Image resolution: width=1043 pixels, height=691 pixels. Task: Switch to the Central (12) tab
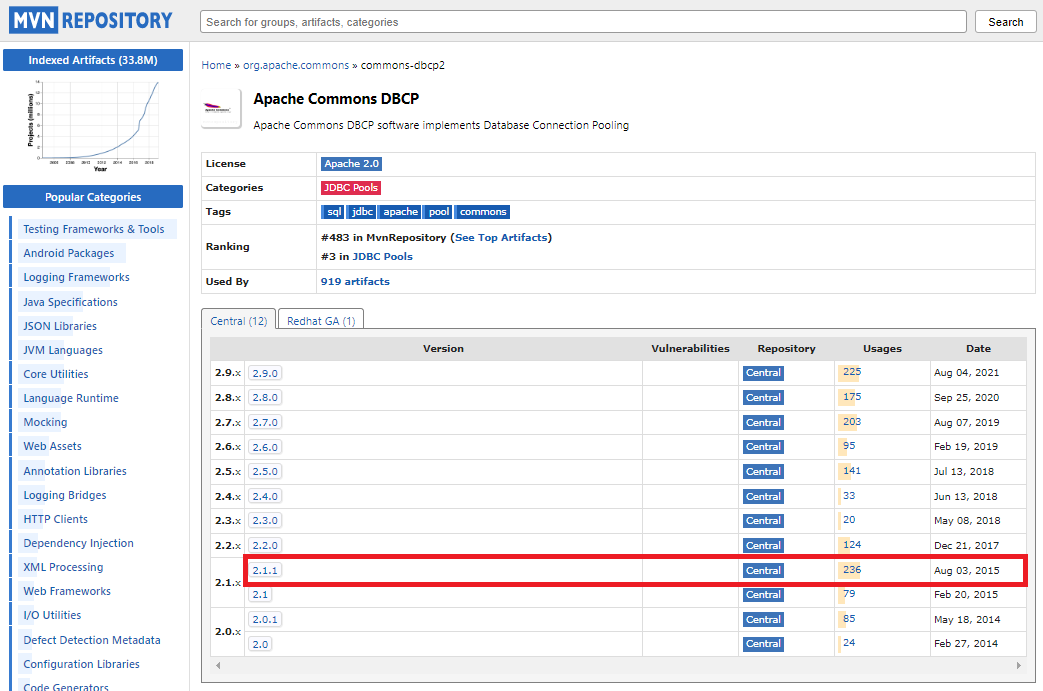239,321
